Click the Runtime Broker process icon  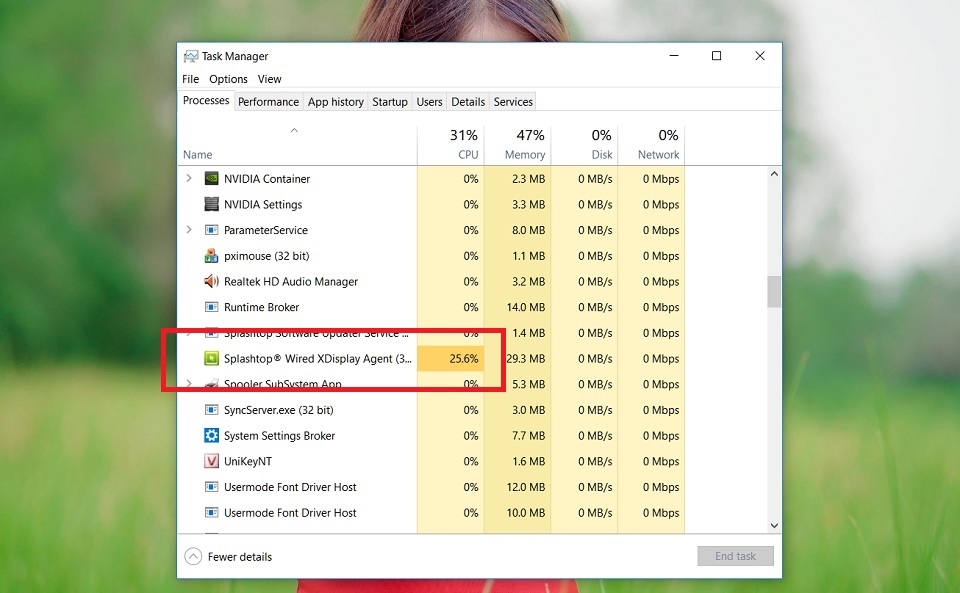coord(211,307)
